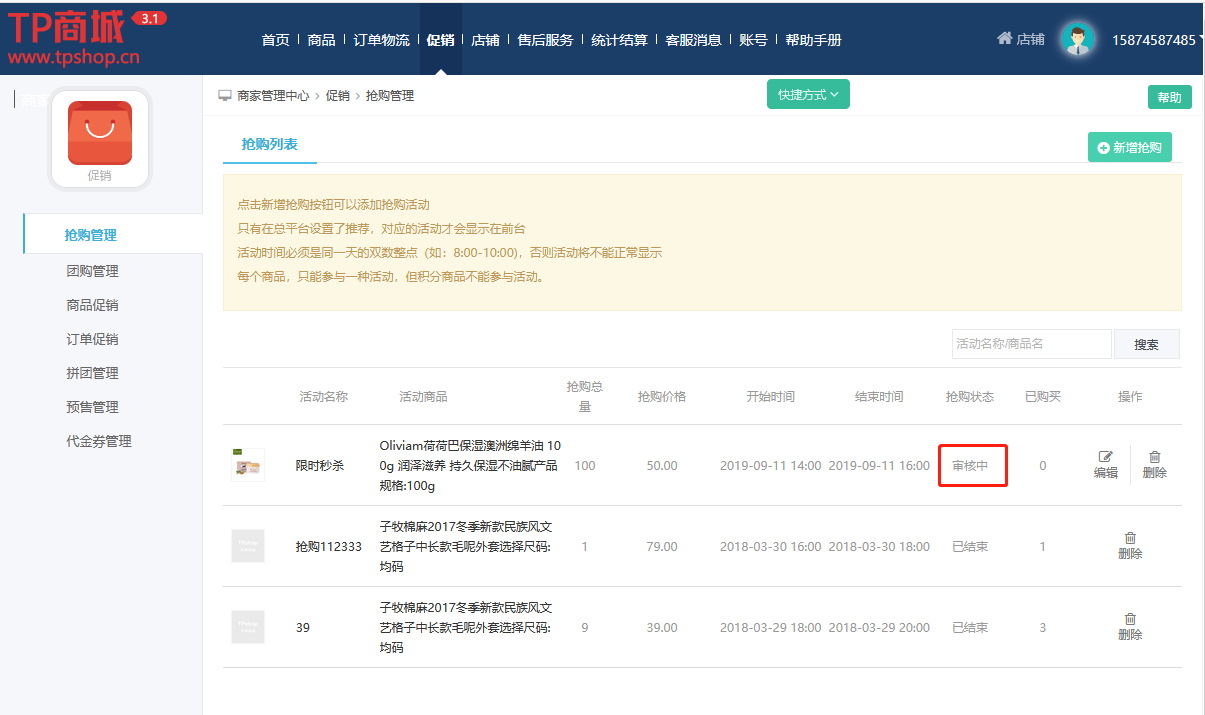
Task: Switch to the 抢购列表 tab
Action: point(270,145)
